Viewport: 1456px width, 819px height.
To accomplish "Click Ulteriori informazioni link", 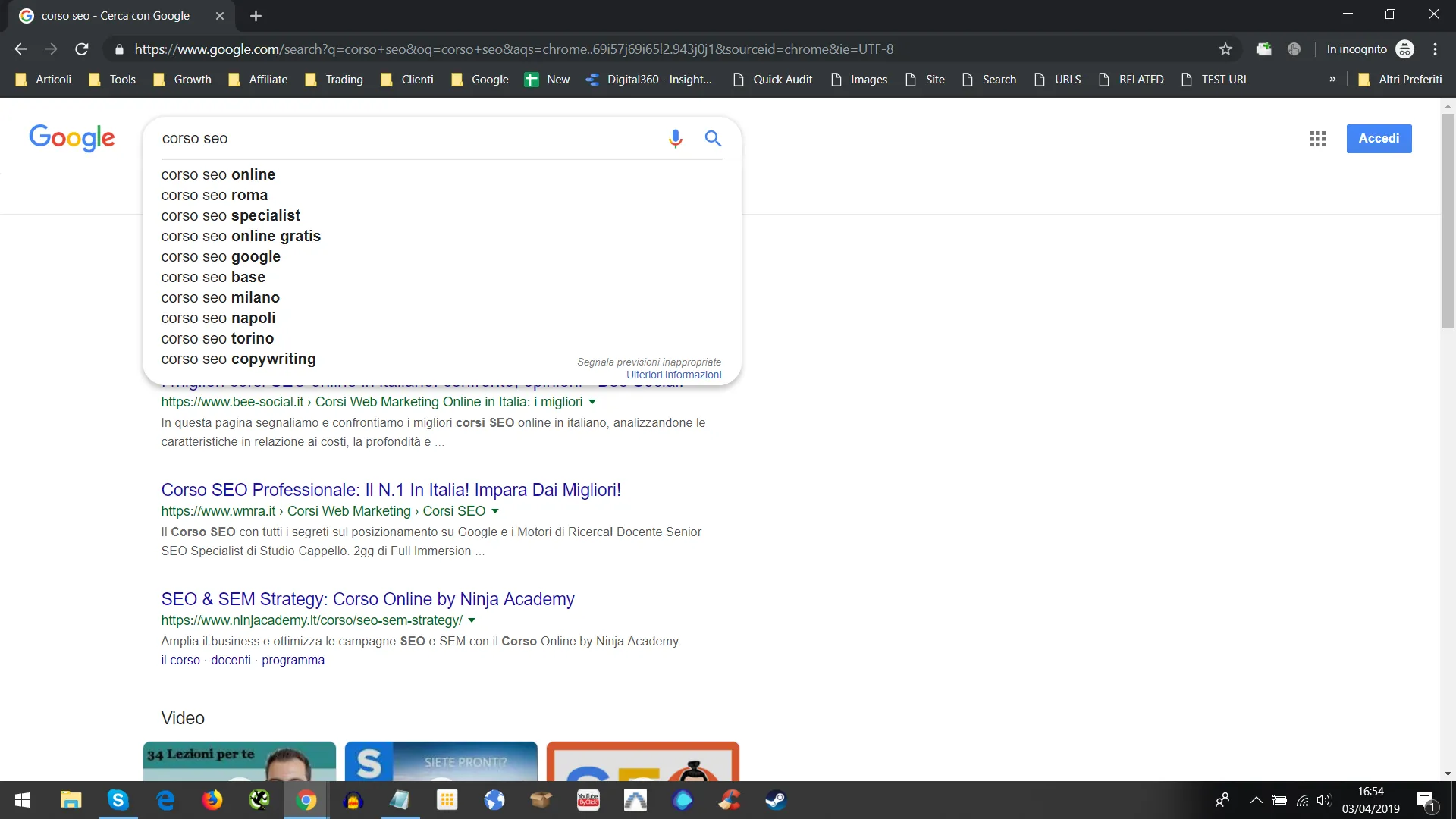I will coord(673,375).
